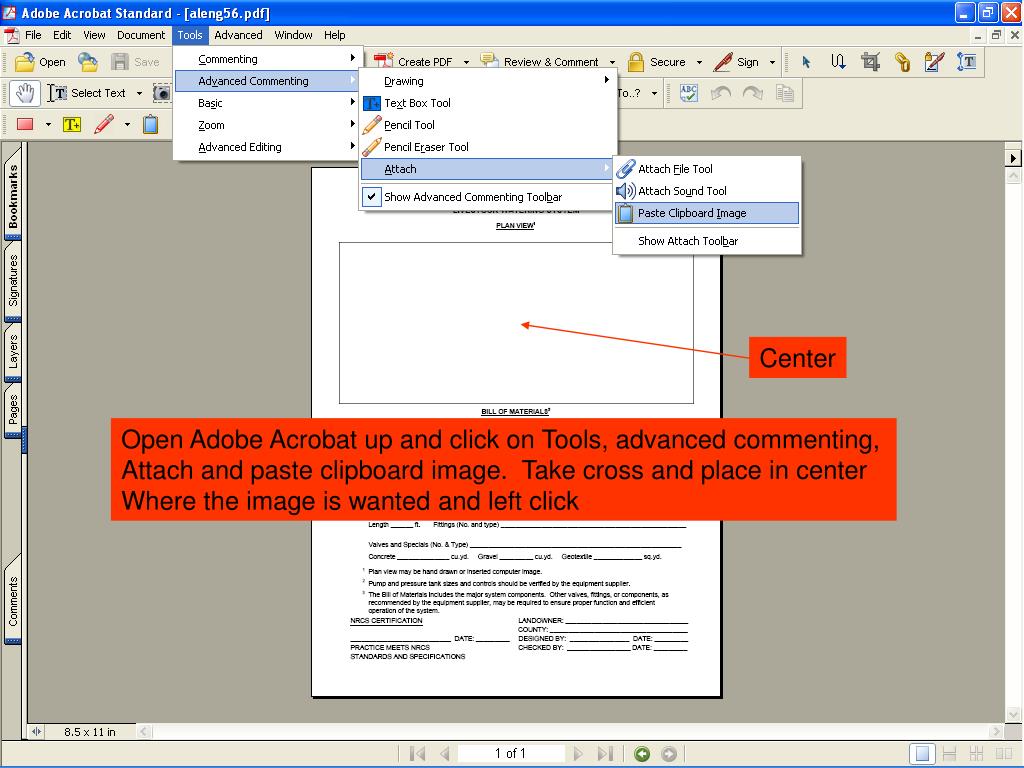Go to previous page arrow
This screenshot has width=1024, height=768.
click(x=445, y=754)
